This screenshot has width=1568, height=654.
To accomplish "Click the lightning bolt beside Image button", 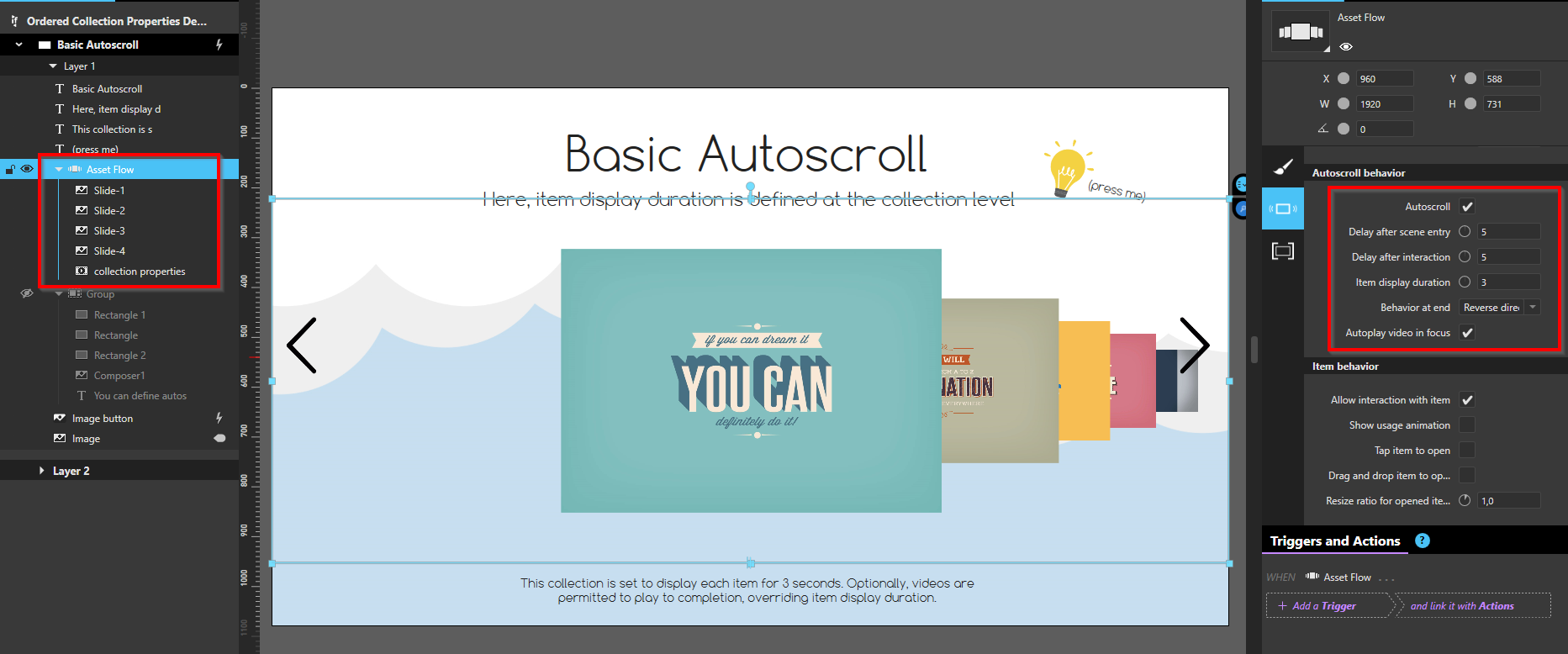I will 219,418.
